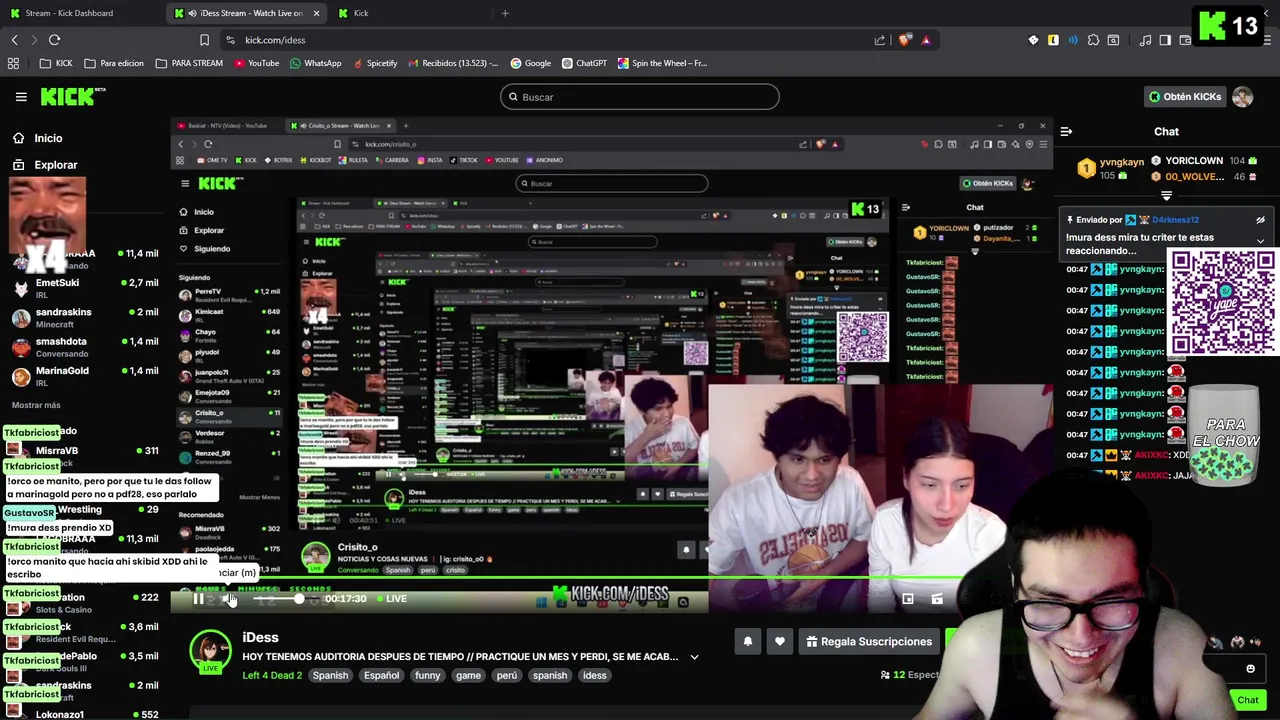Open the ChatGPT bookmark
1280x720 pixels.
click(584, 63)
